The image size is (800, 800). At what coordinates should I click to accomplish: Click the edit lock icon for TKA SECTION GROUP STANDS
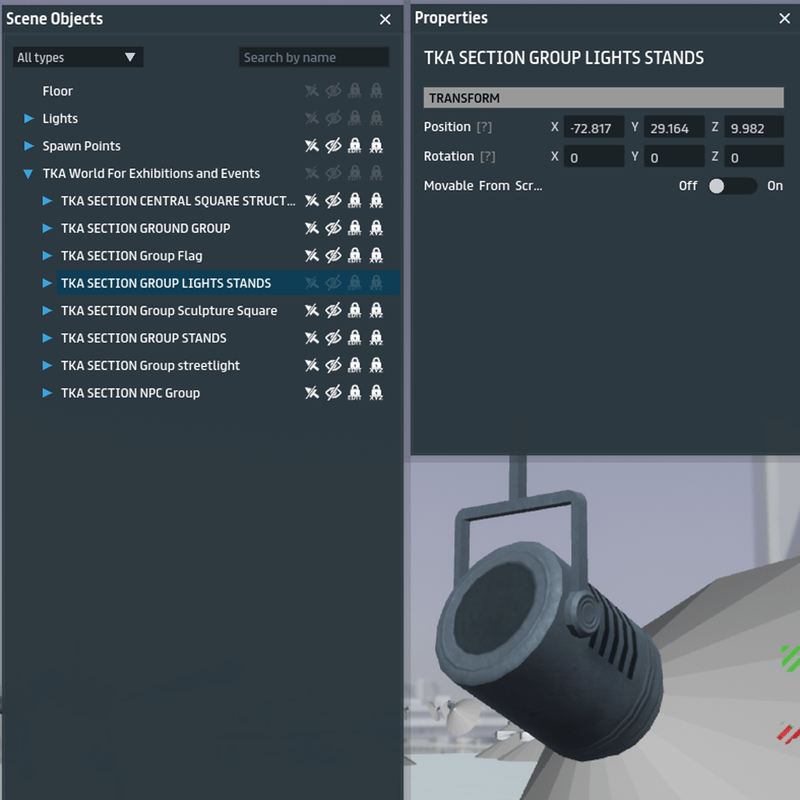[x=354, y=338]
